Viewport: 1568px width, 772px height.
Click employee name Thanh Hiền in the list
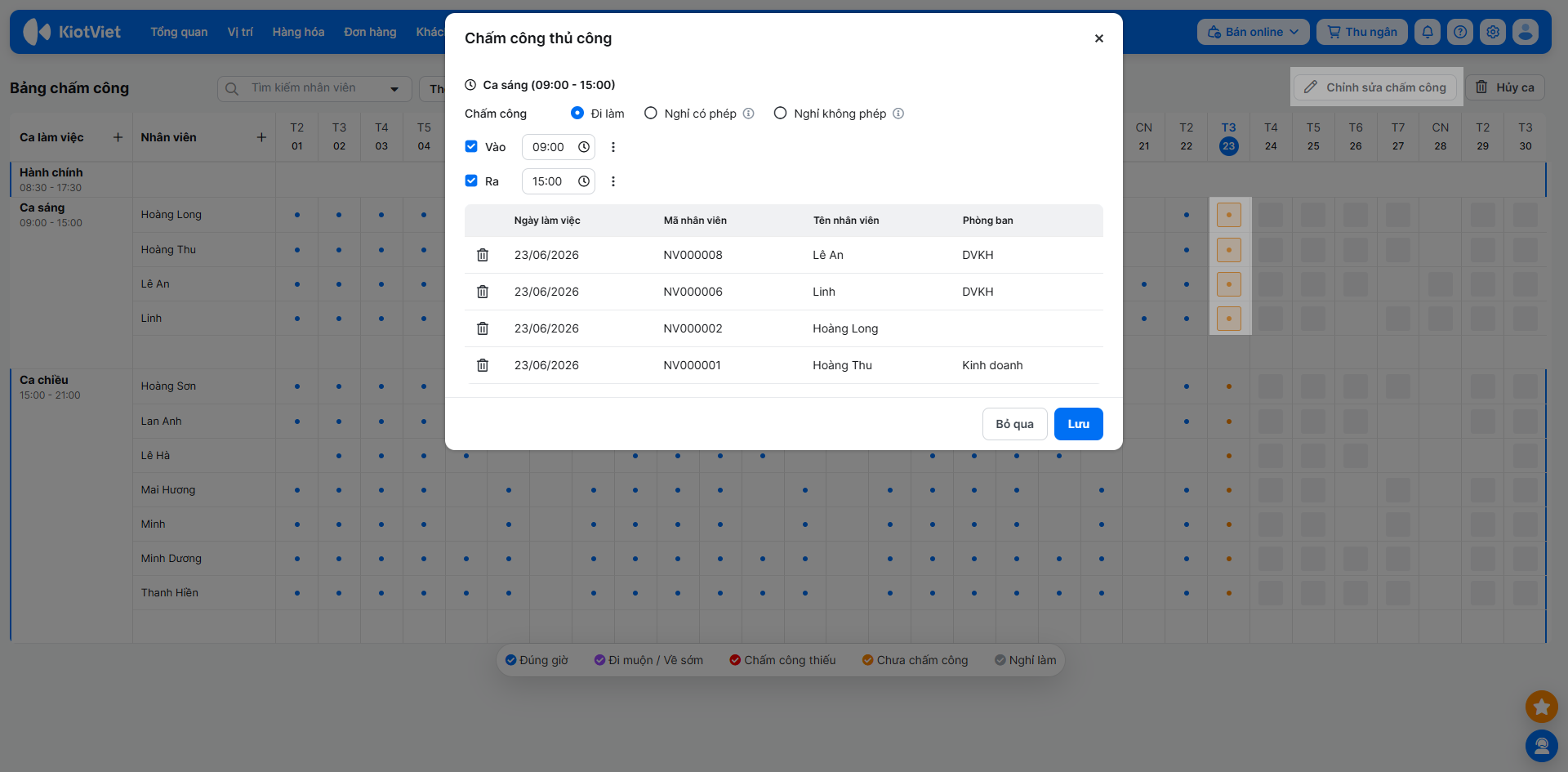(x=170, y=593)
